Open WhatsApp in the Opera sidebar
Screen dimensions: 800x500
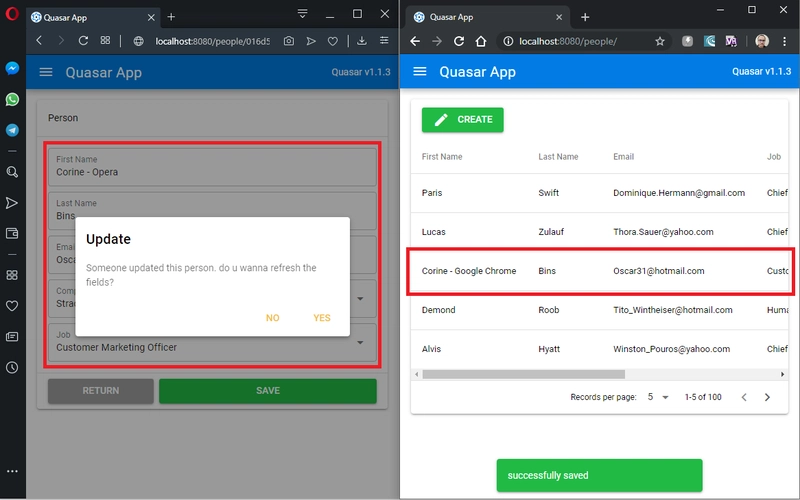12,99
